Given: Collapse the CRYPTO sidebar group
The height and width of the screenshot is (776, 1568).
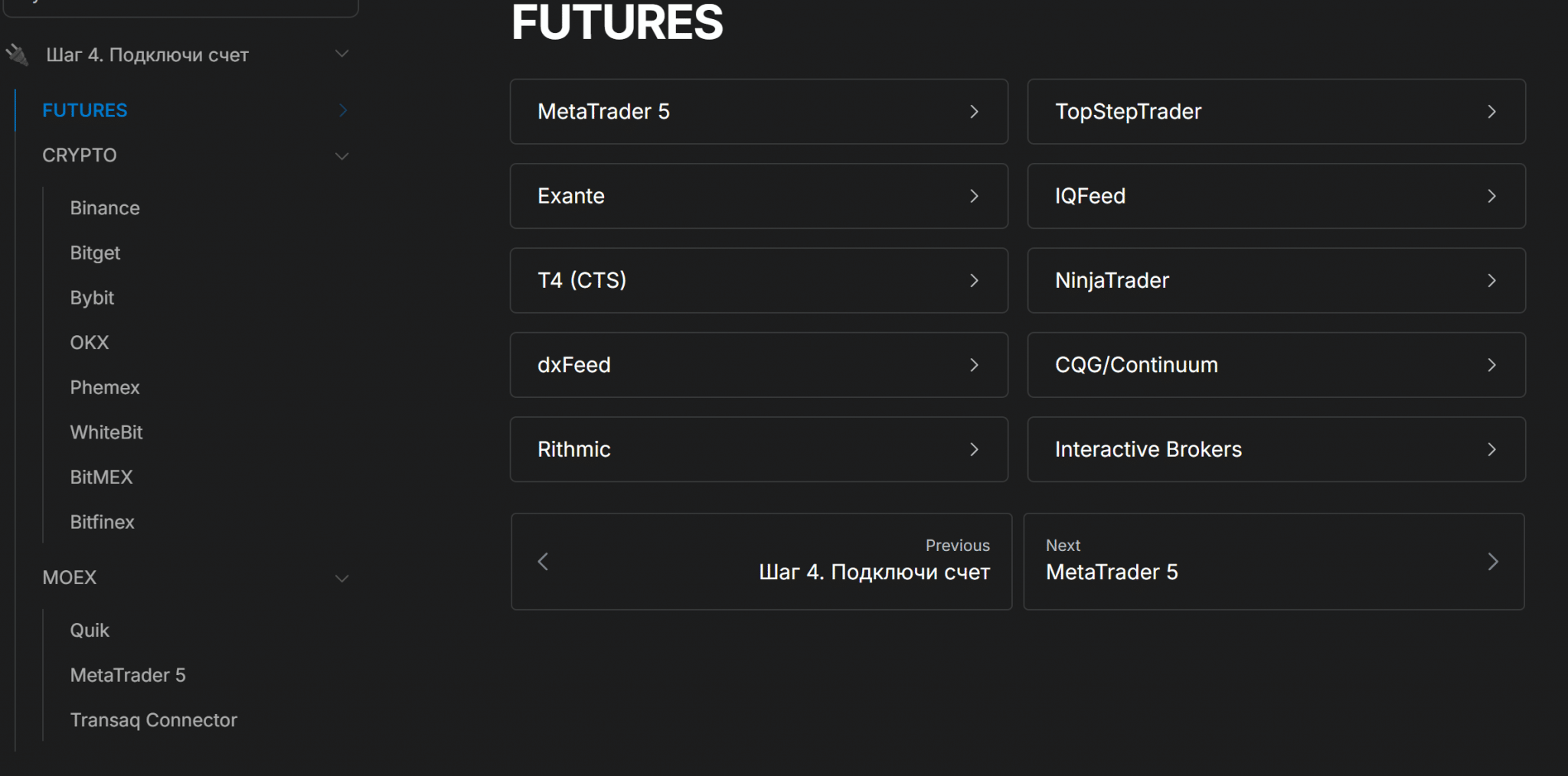Looking at the screenshot, I should (x=342, y=156).
